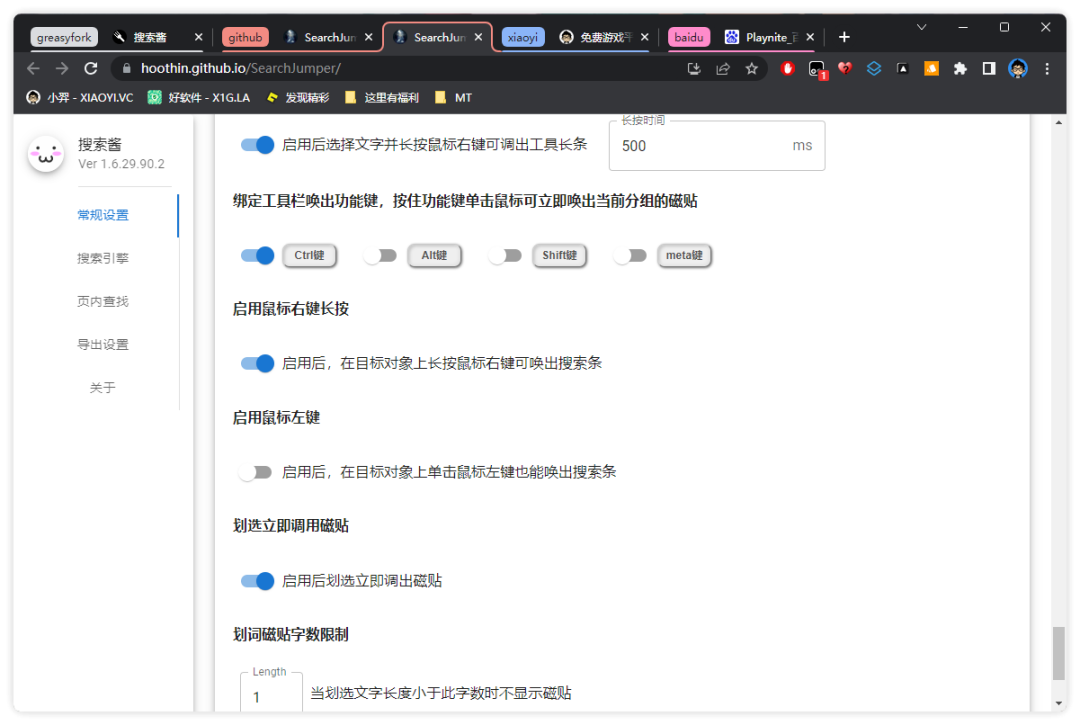Image resolution: width=1080 pixels, height=725 pixels.
Task: Click the install app icon in address bar
Action: (694, 68)
